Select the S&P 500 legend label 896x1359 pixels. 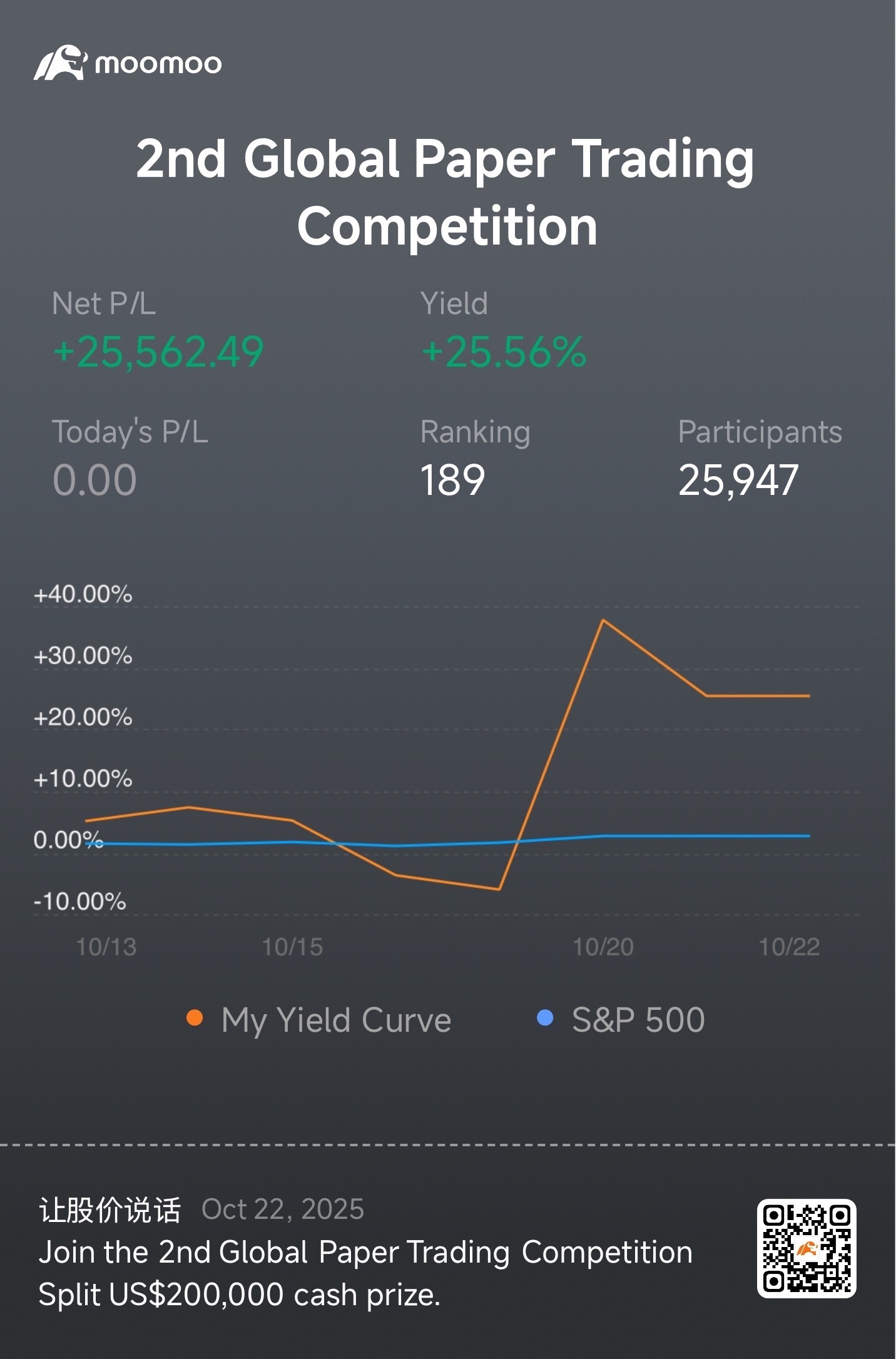(x=638, y=1020)
